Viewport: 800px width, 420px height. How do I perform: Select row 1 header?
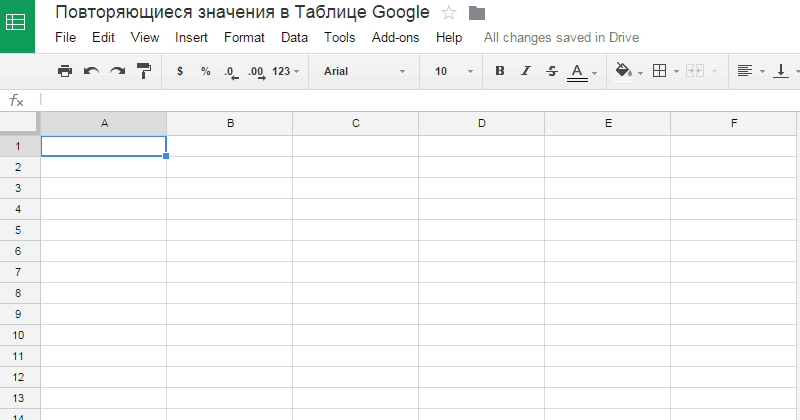(20, 146)
